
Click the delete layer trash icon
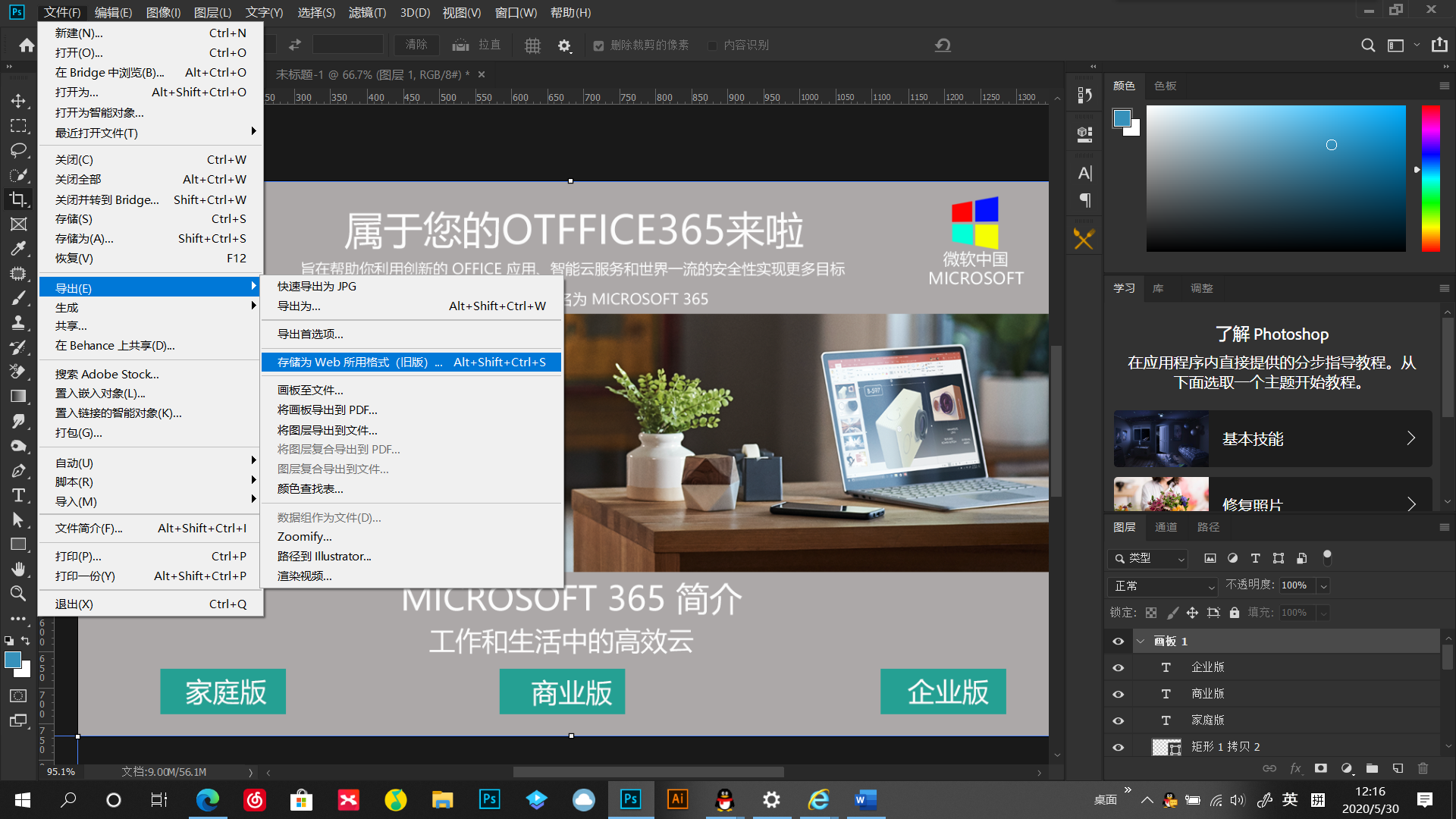click(x=1423, y=768)
